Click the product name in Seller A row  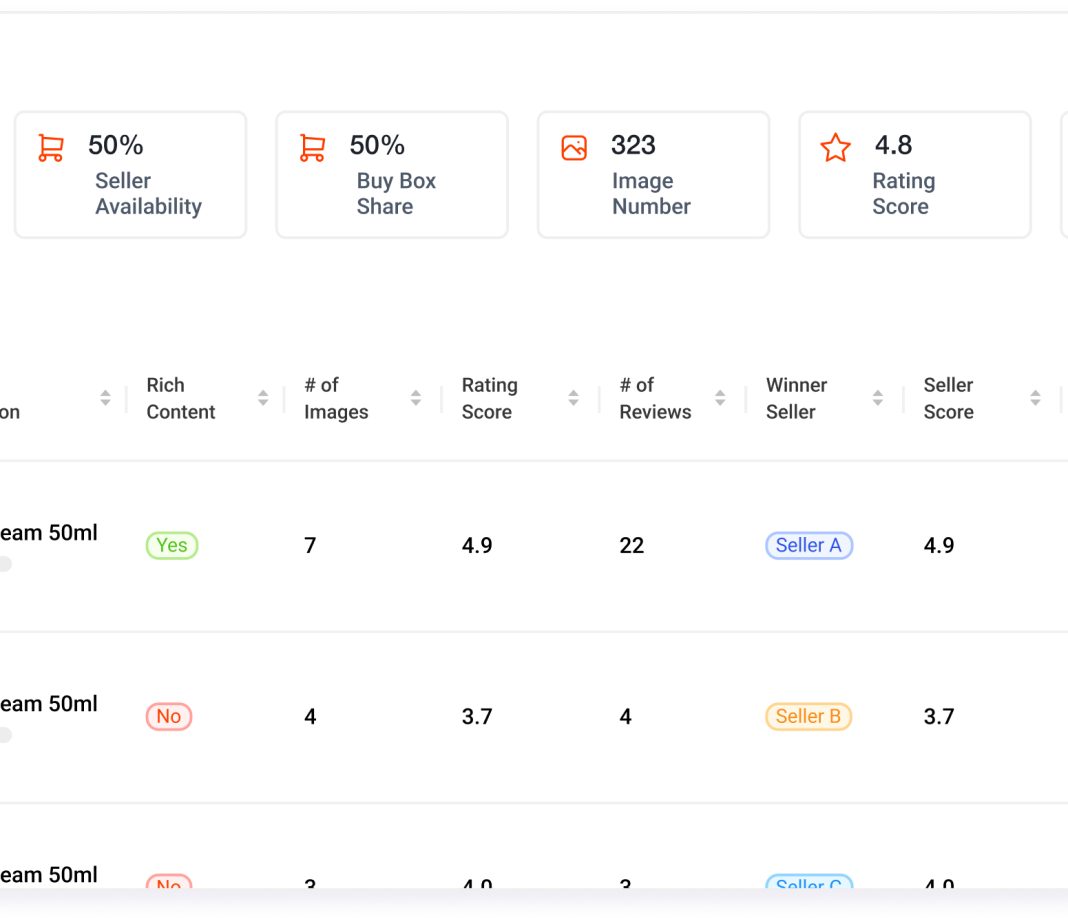point(49,532)
